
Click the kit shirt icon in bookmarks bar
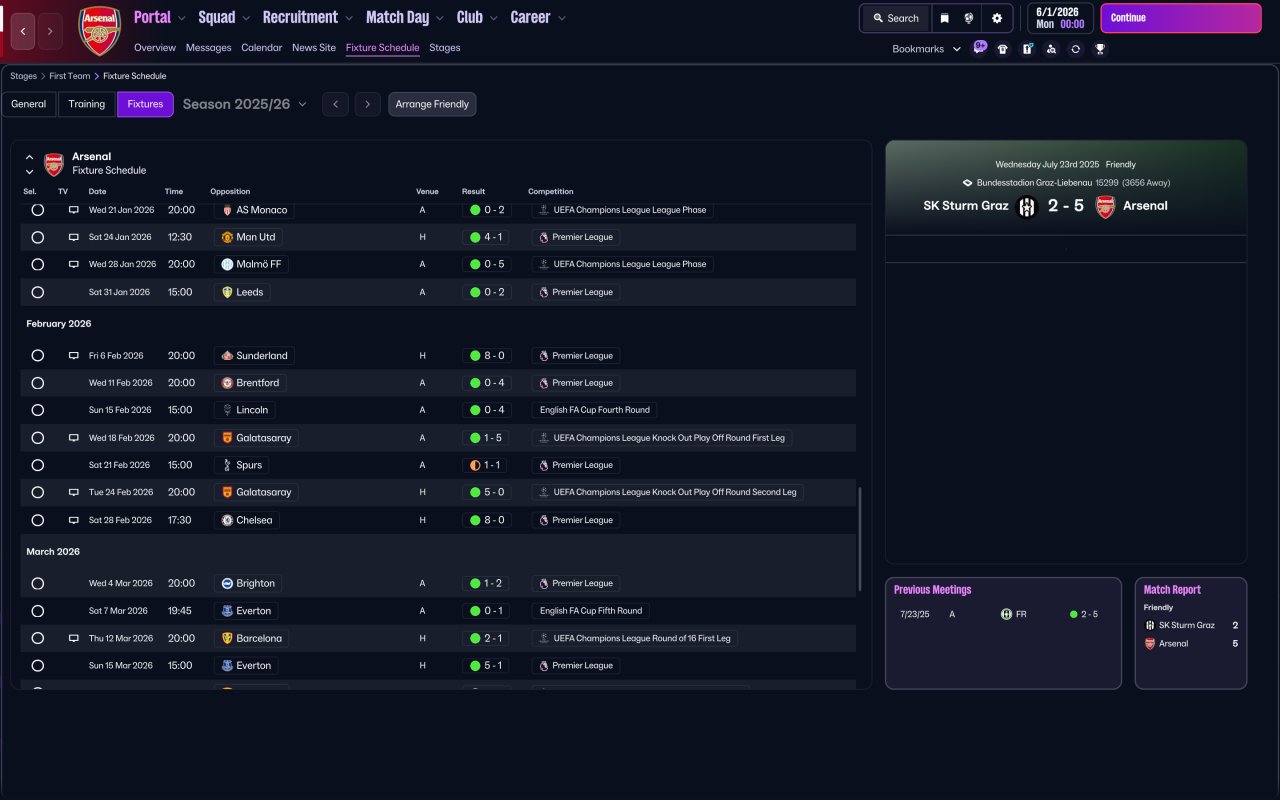[x=1003, y=49]
